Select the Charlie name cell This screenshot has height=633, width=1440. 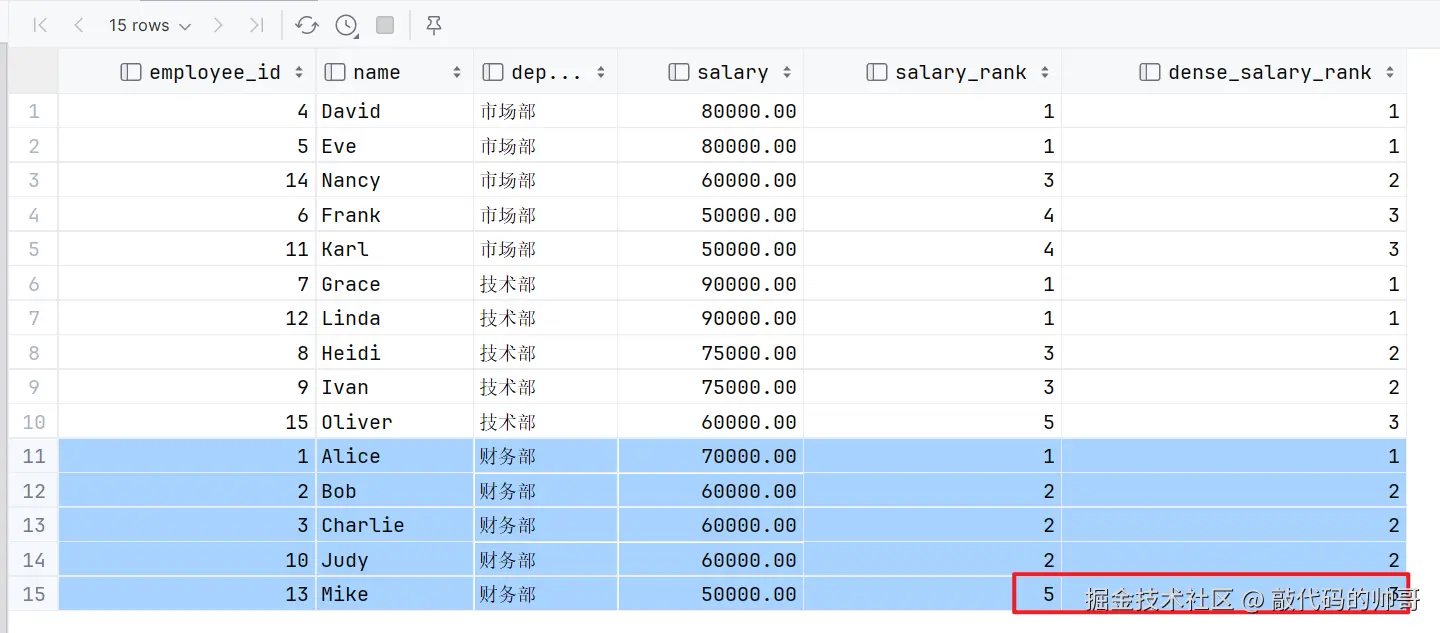point(395,525)
